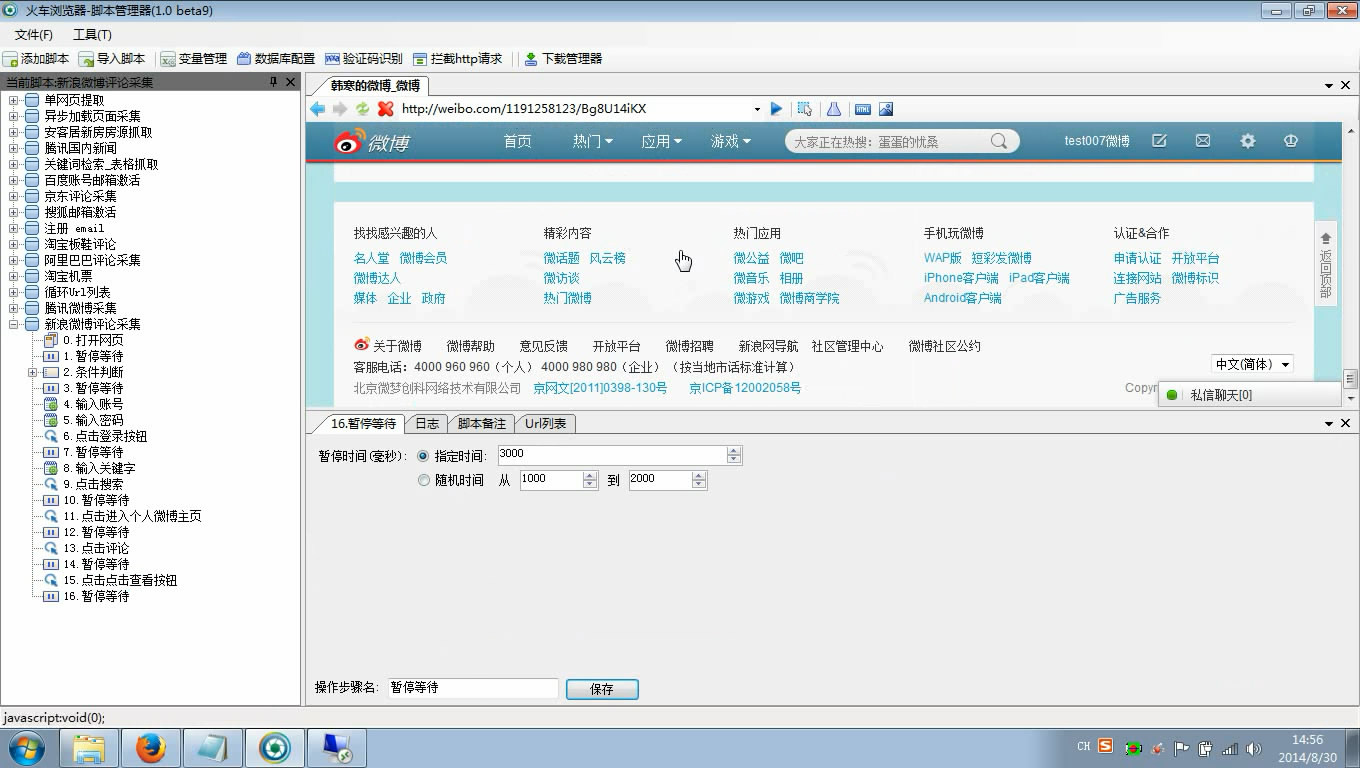Open the 风云榜 link
Screen dimensions: 1360x768
(607, 258)
